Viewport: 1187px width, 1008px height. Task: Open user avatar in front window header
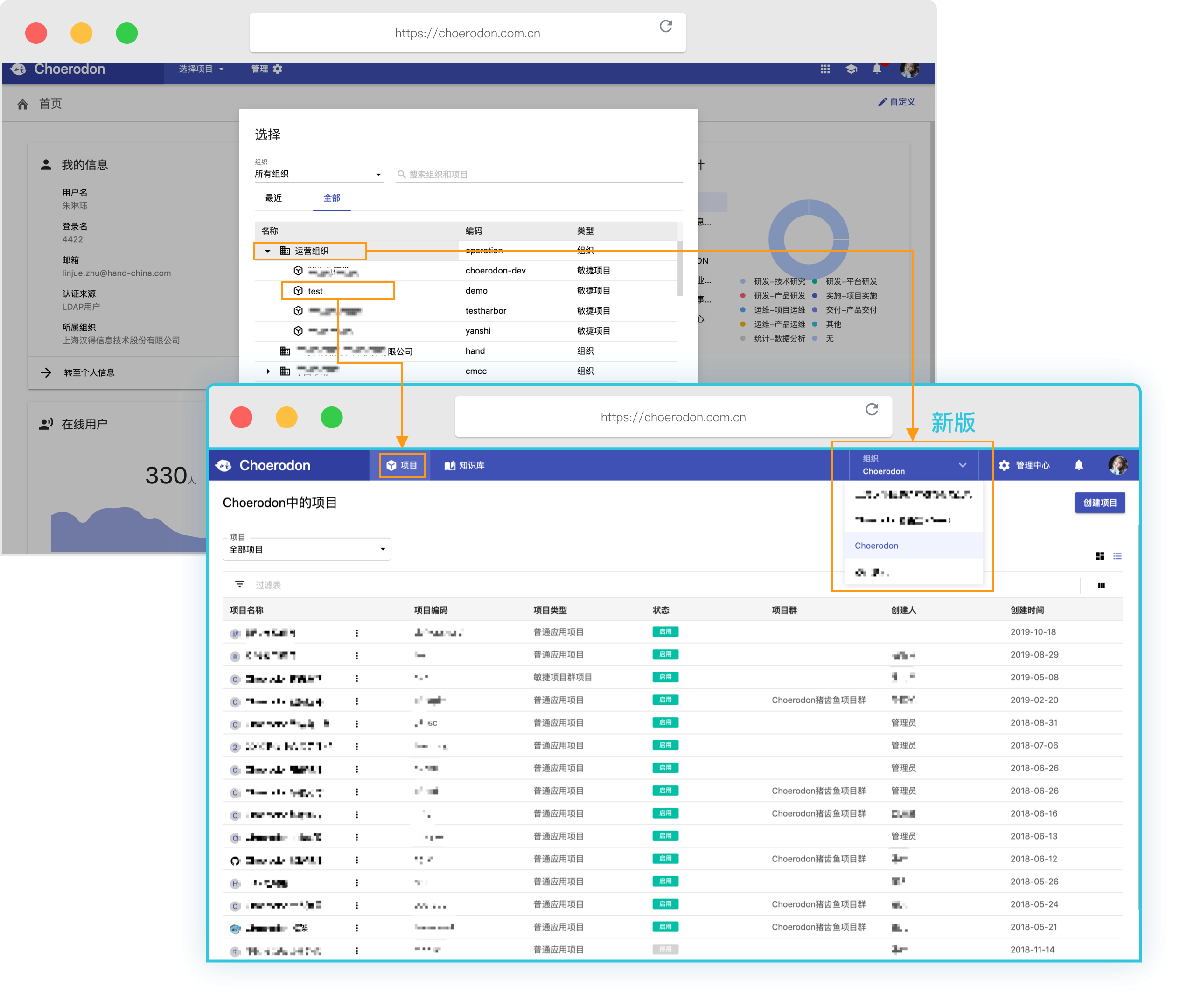(x=1117, y=465)
